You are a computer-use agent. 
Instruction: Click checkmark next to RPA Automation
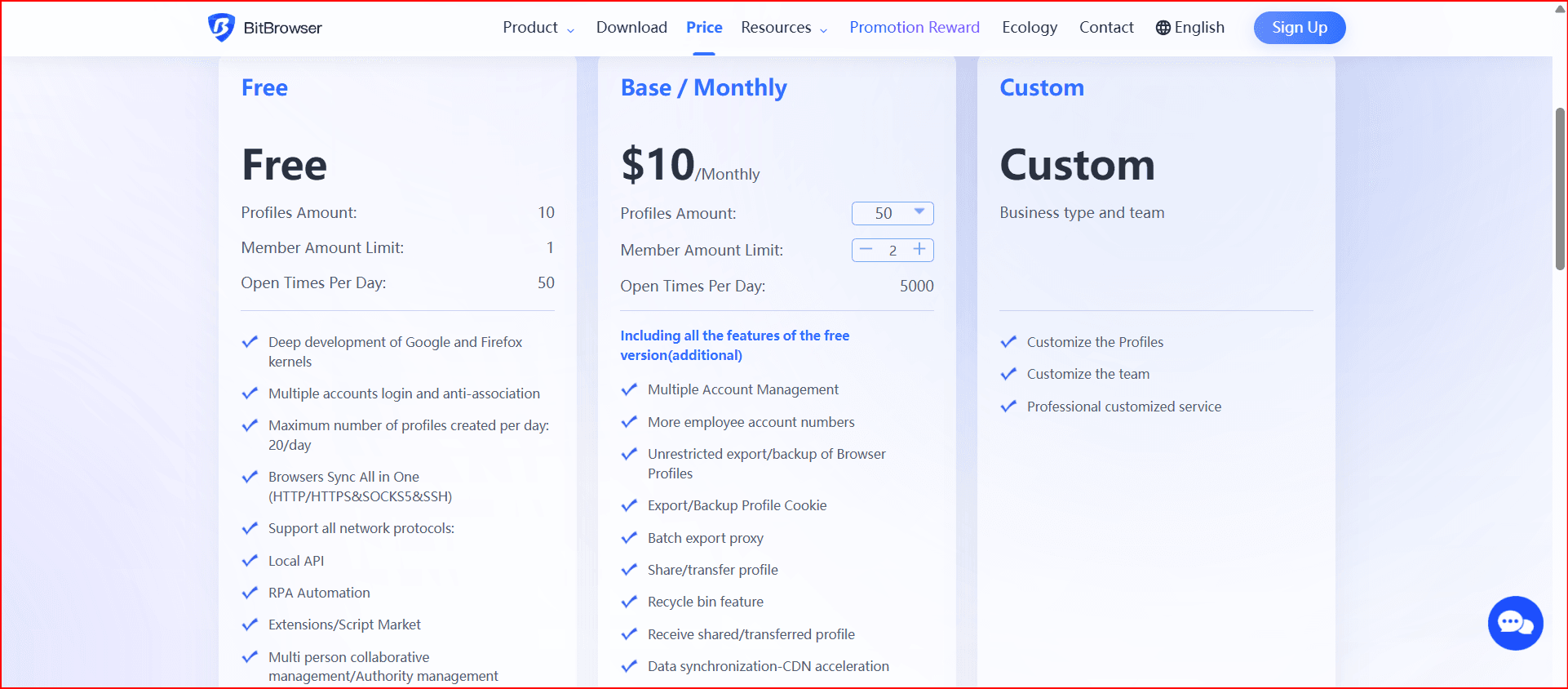[x=250, y=593]
